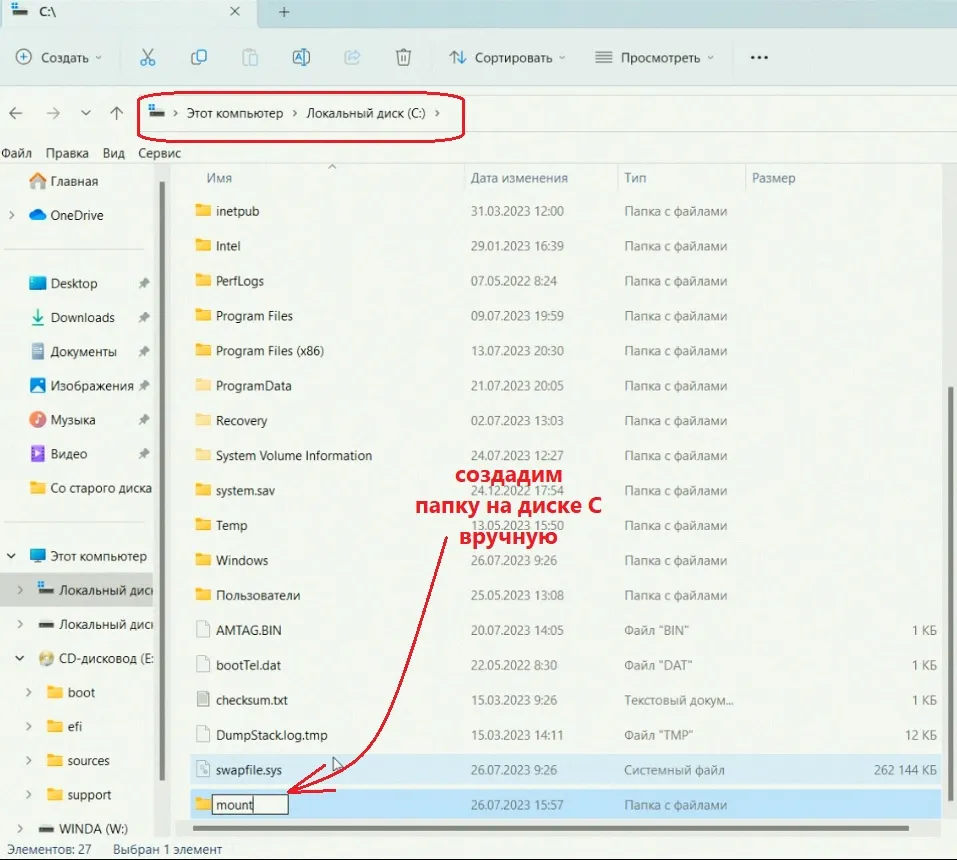Click the Rename icon in toolbar
Viewport: 957px width, 860px height.
click(301, 57)
